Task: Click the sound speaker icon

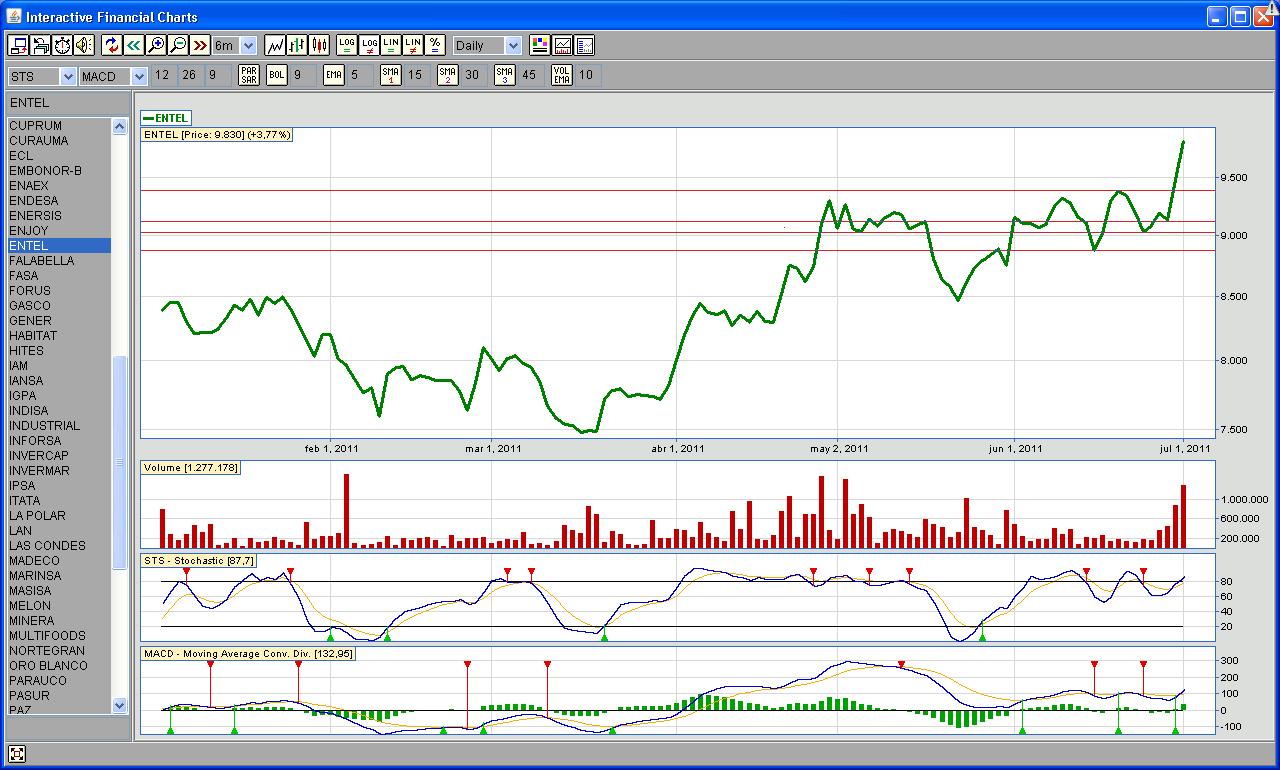Action: [83, 45]
